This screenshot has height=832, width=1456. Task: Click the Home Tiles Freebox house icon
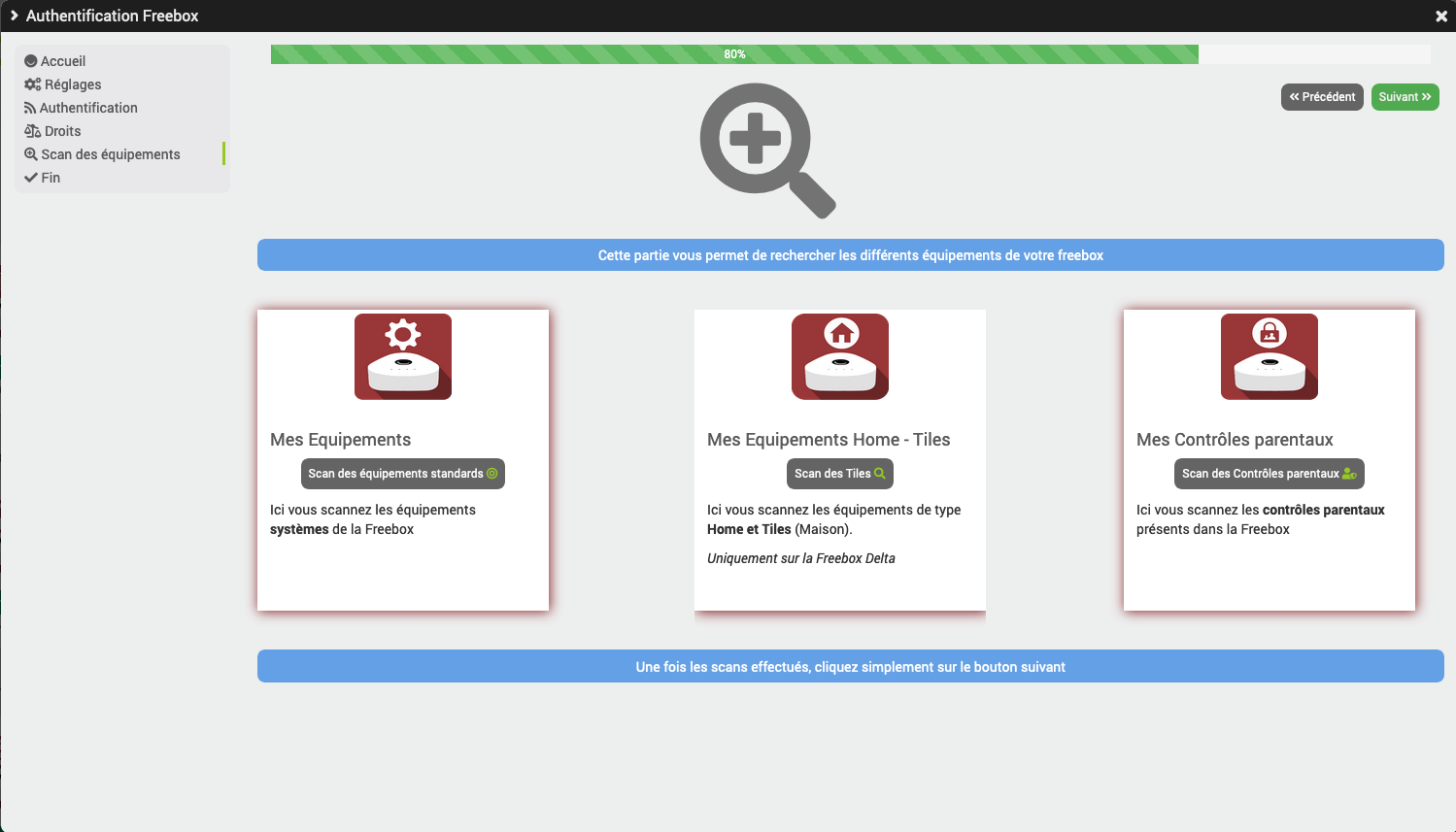pos(840,356)
